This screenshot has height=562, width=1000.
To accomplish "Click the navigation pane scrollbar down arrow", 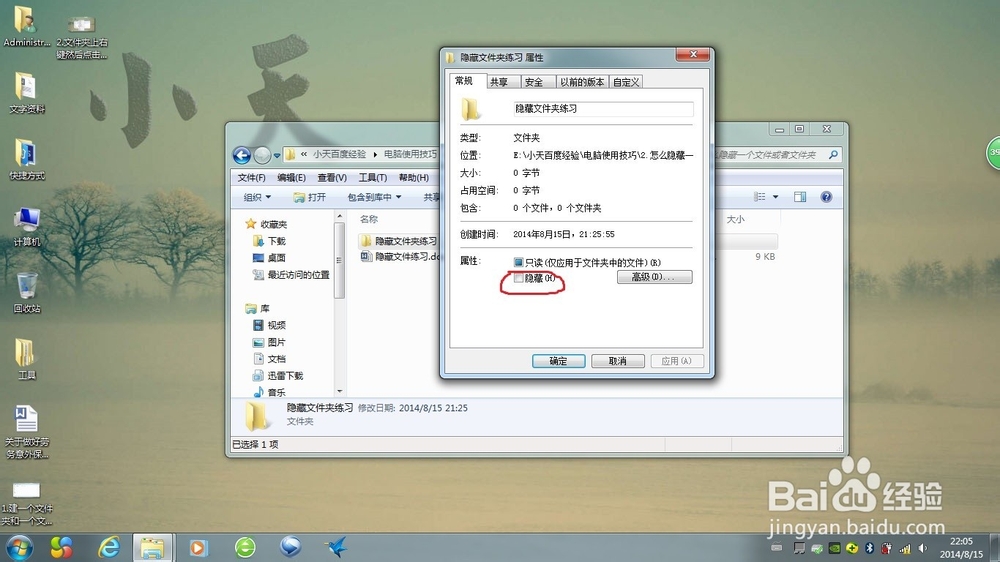I will pos(339,391).
